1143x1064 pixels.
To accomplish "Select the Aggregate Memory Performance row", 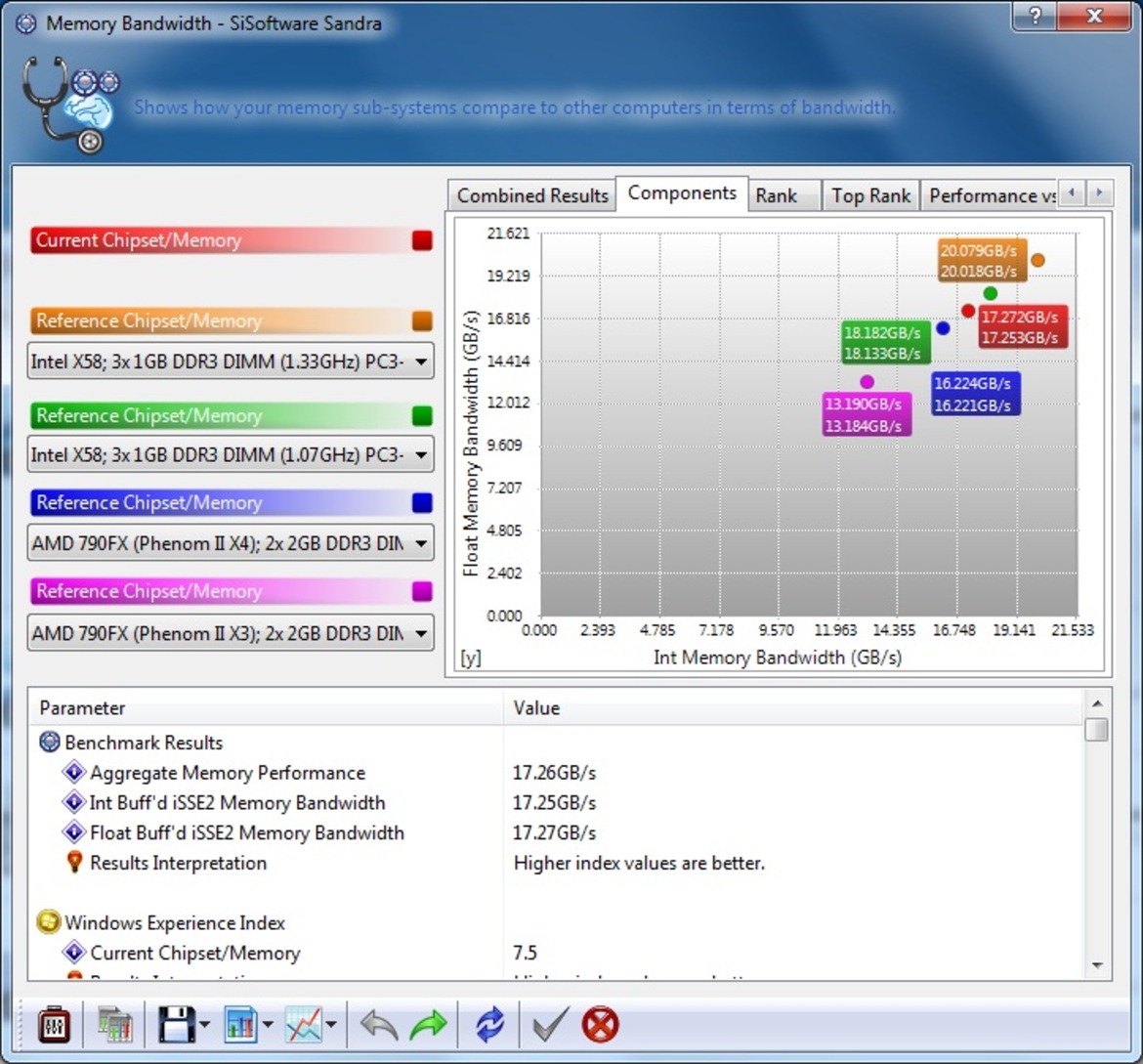I will point(556,772).
